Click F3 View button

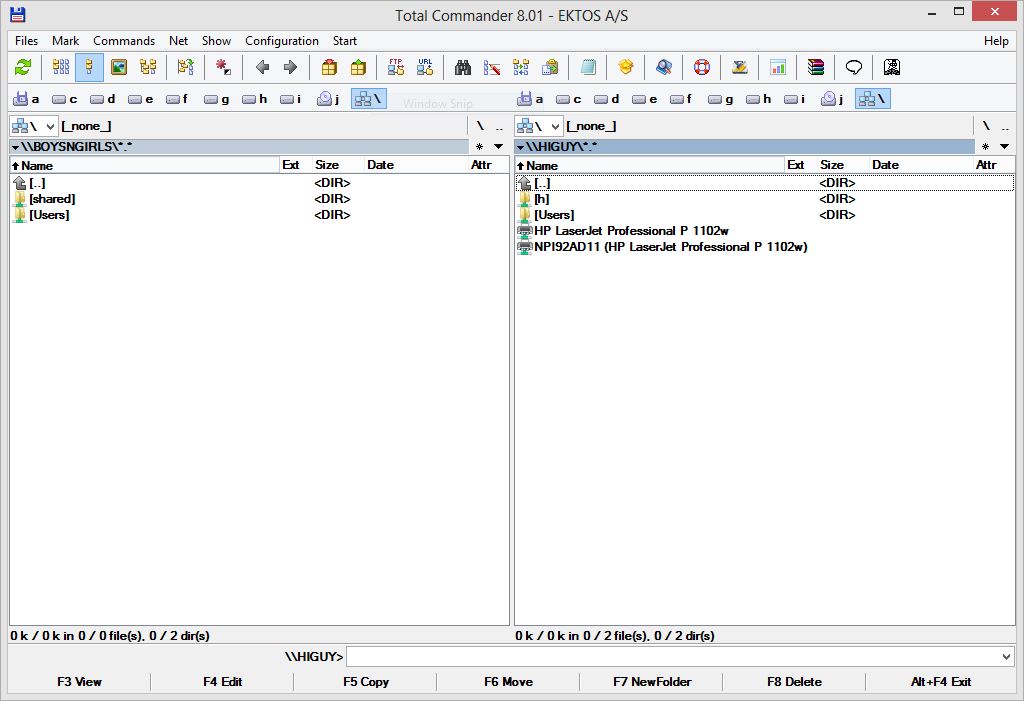(x=79, y=681)
